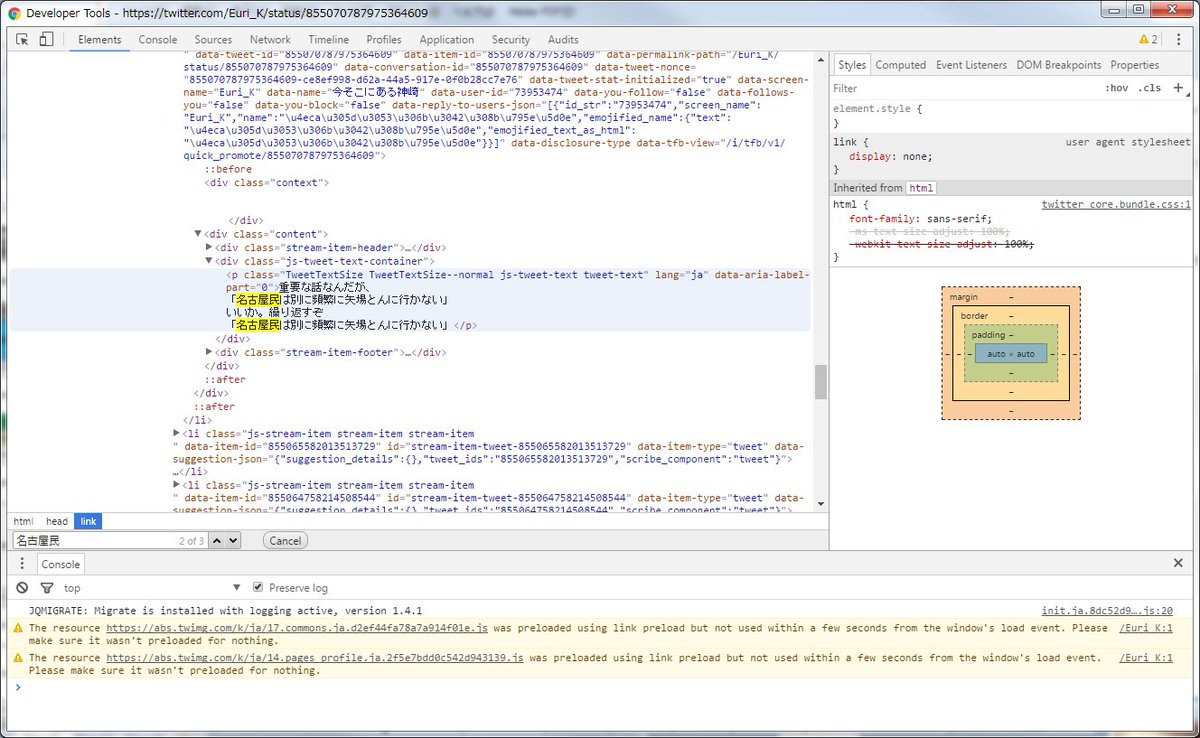1200x738 pixels.
Task: Click the margin region label in box model
Action: (x=964, y=297)
